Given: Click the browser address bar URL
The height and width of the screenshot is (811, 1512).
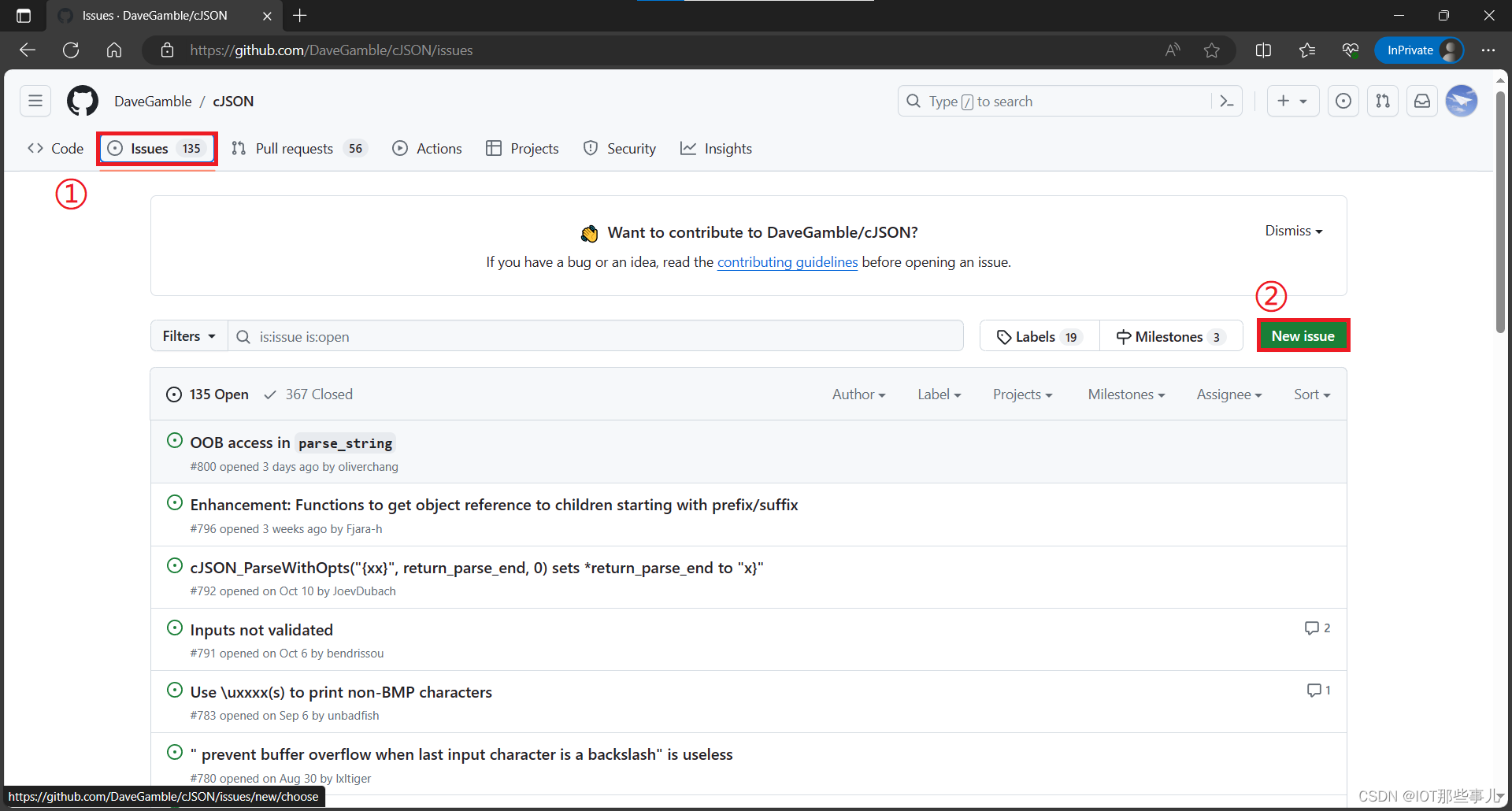Looking at the screenshot, I should tap(331, 50).
